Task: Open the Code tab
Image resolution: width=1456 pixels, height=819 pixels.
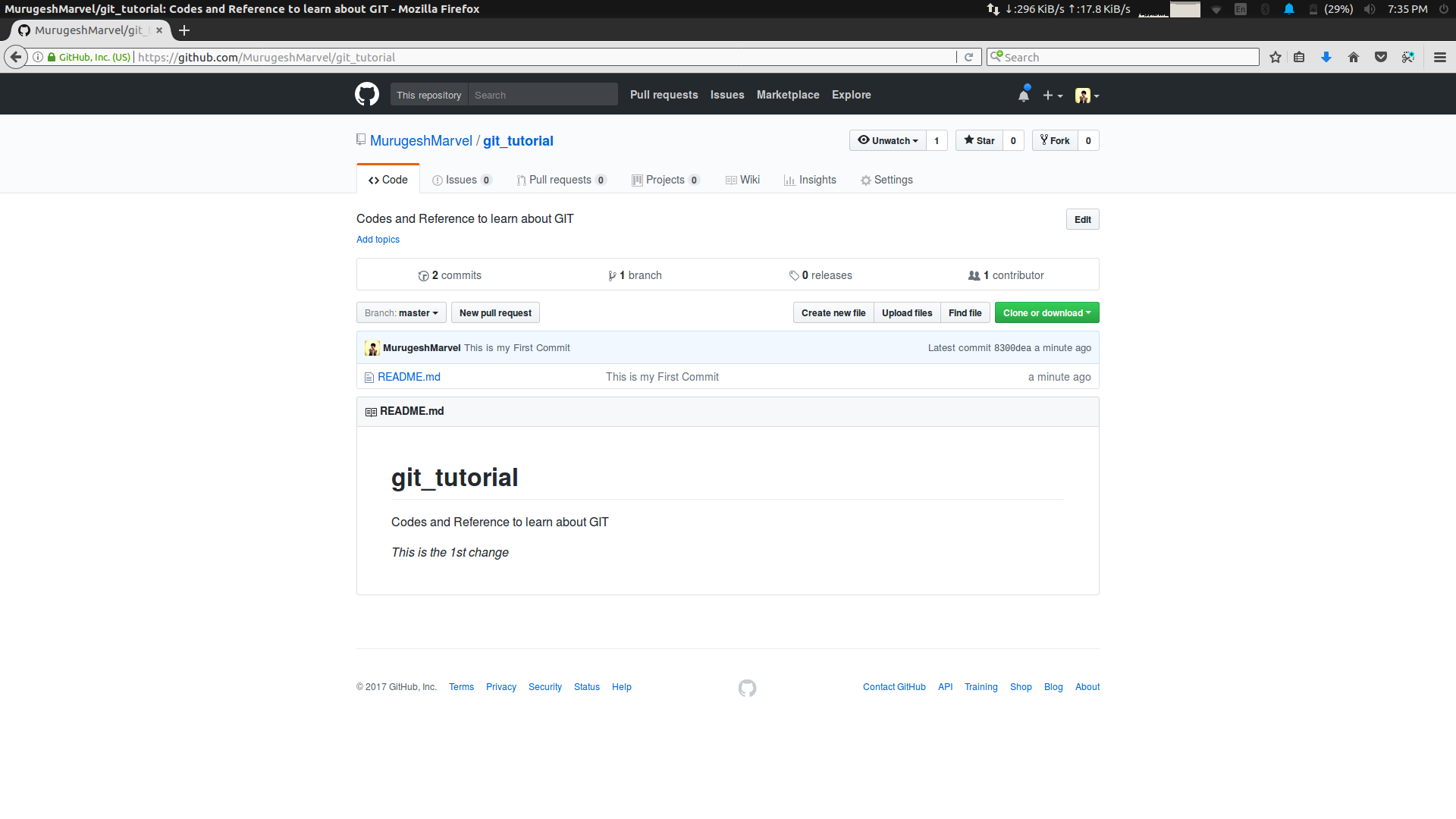Action: point(388,180)
